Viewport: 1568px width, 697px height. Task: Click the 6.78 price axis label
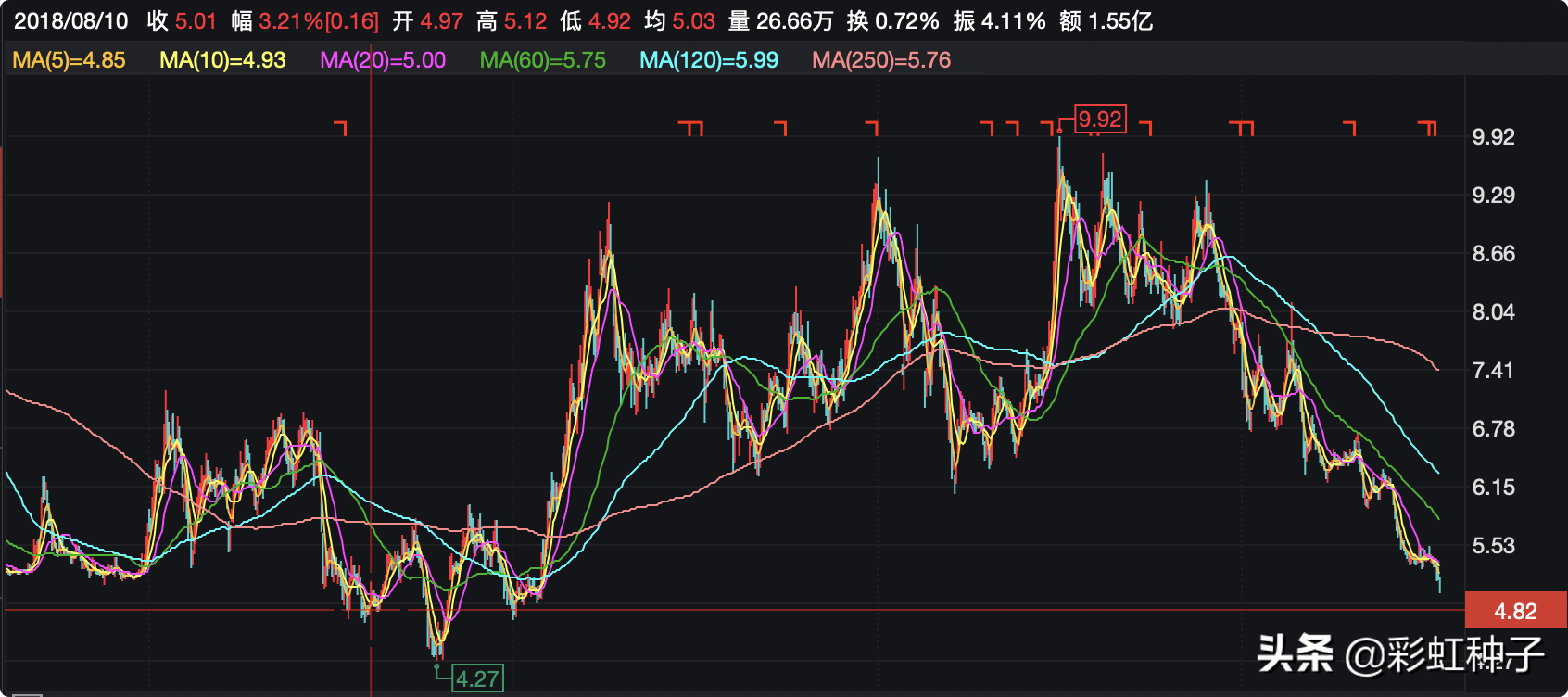point(1494,429)
